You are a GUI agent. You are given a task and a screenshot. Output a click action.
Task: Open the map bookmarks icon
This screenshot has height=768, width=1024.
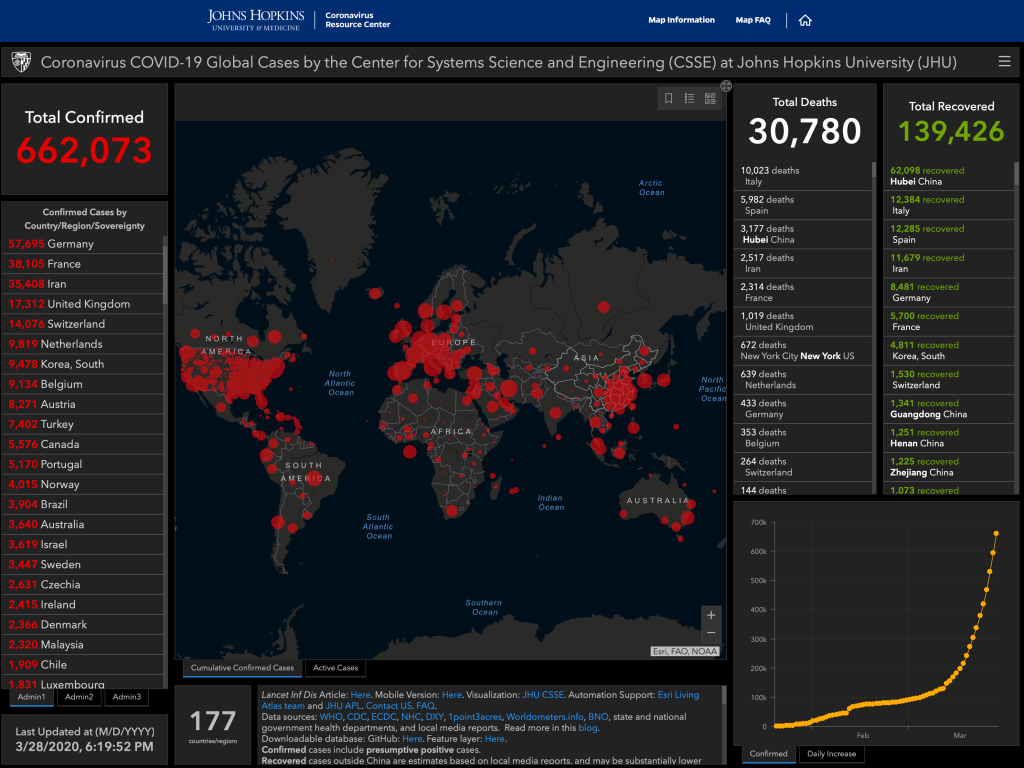coord(669,98)
